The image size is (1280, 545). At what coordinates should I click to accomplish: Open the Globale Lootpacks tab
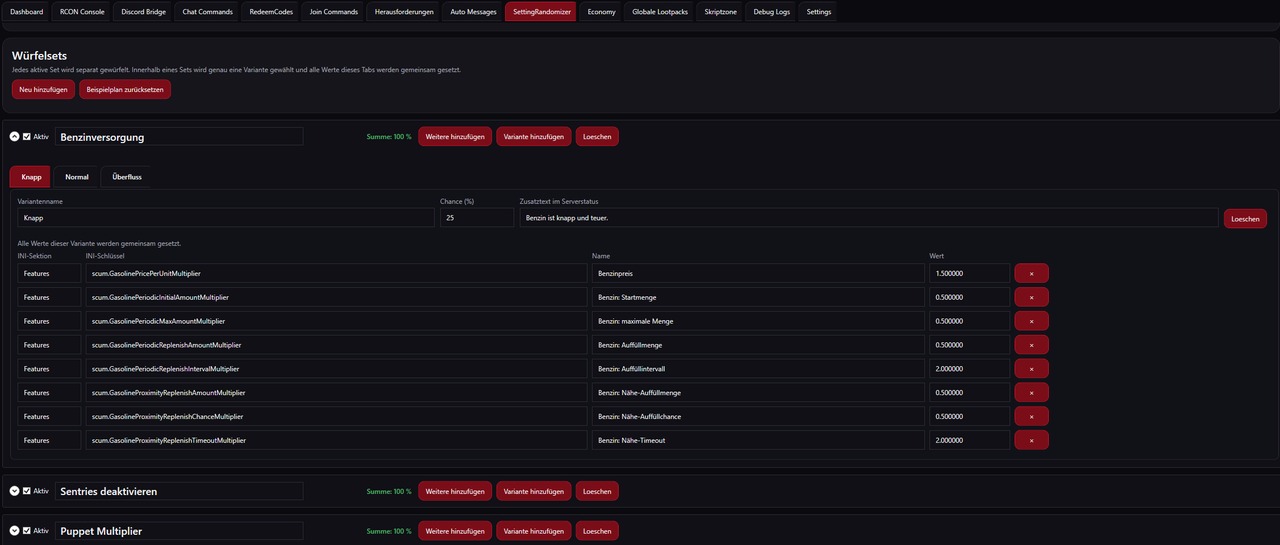pos(660,12)
